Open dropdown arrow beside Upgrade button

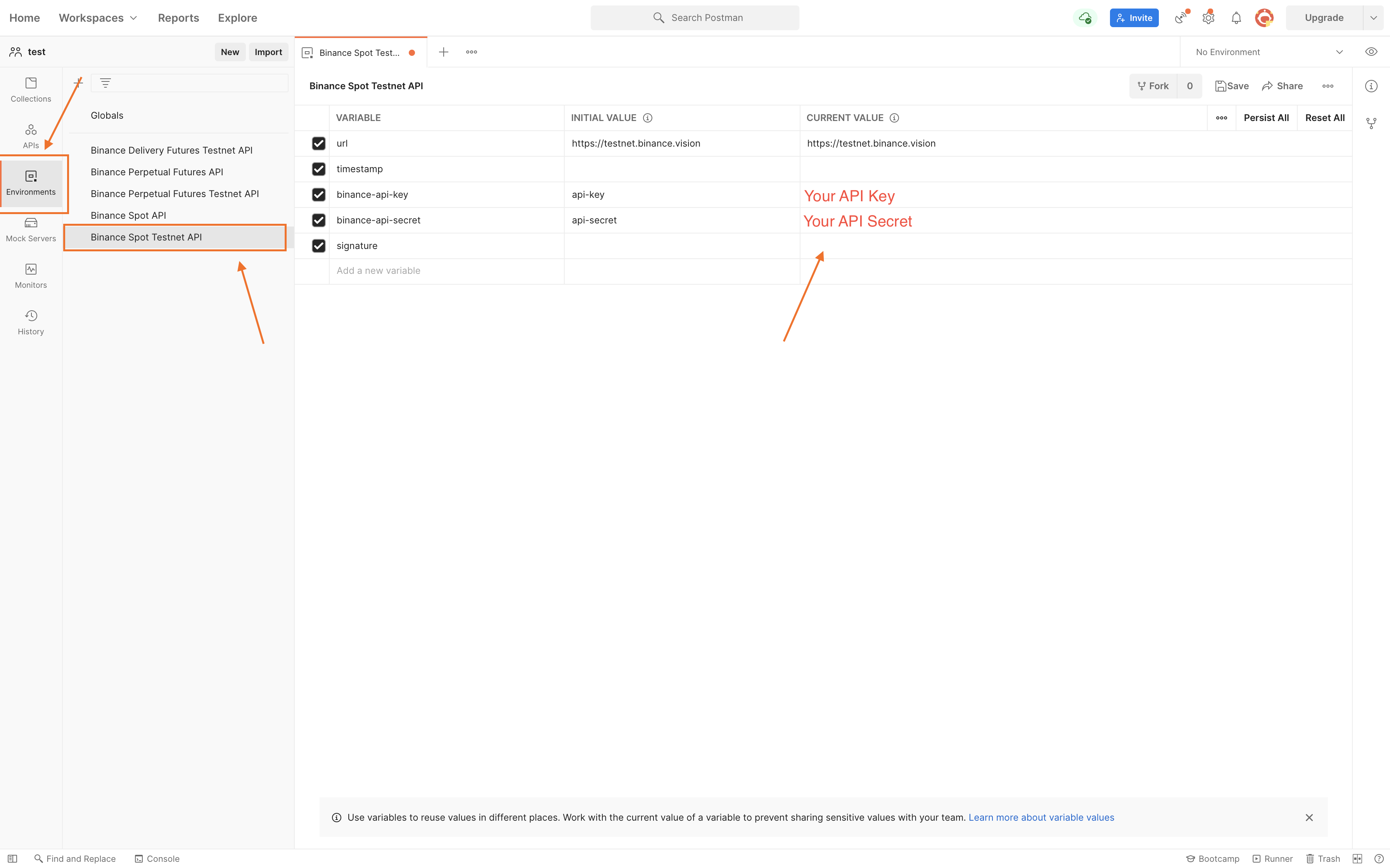coord(1373,18)
